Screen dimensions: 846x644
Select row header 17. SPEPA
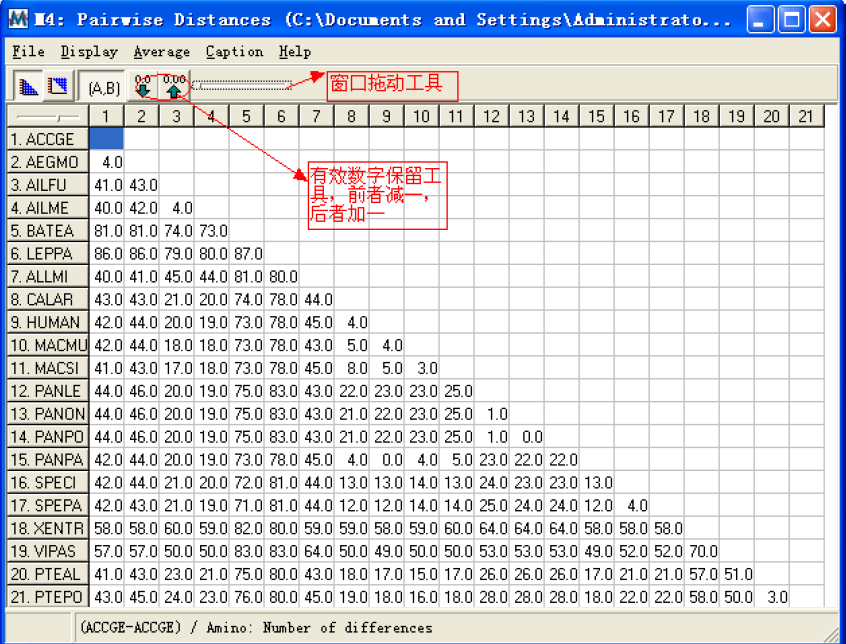(47, 506)
